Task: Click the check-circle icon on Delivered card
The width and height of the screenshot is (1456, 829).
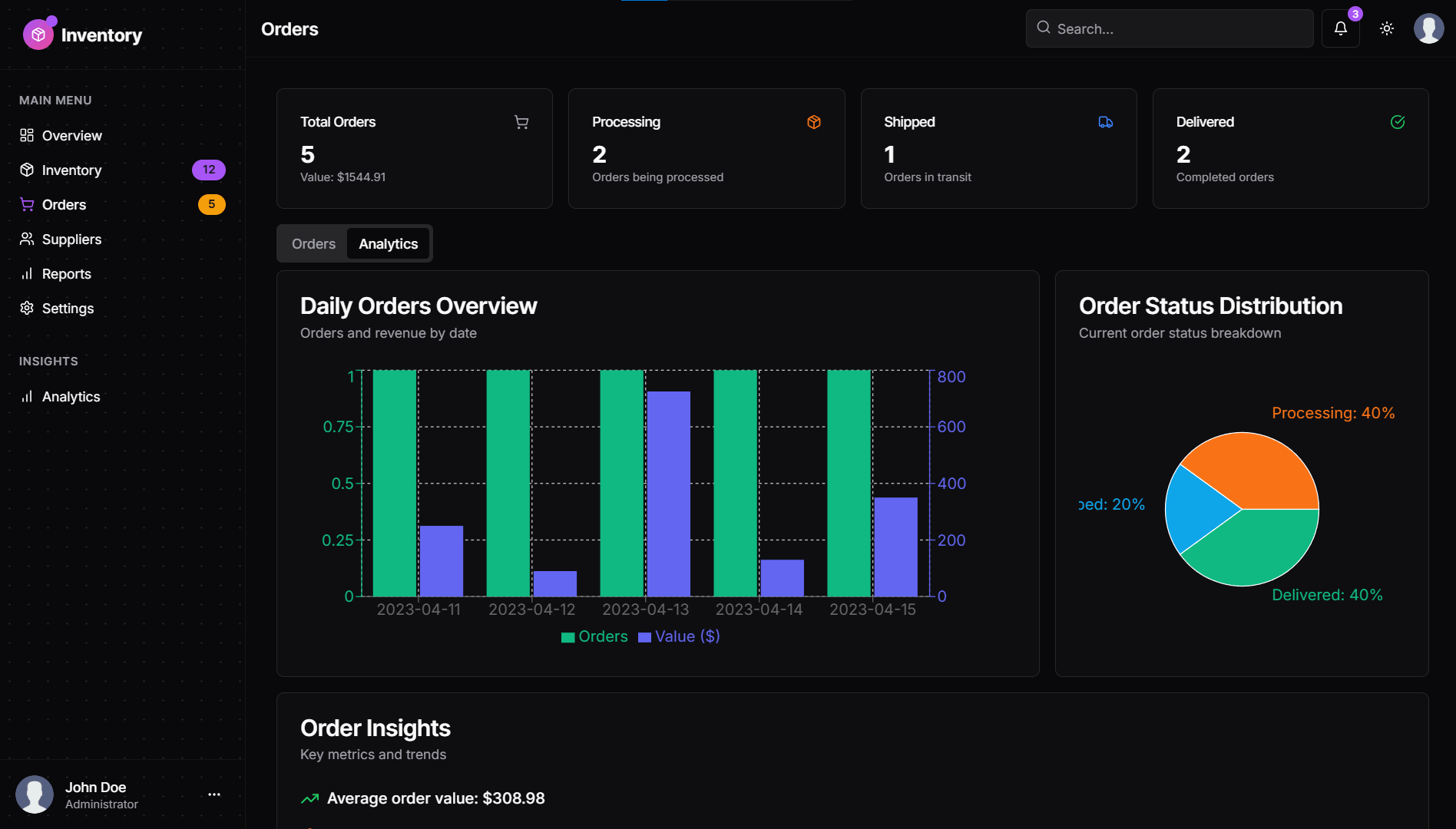Action: click(x=1397, y=122)
